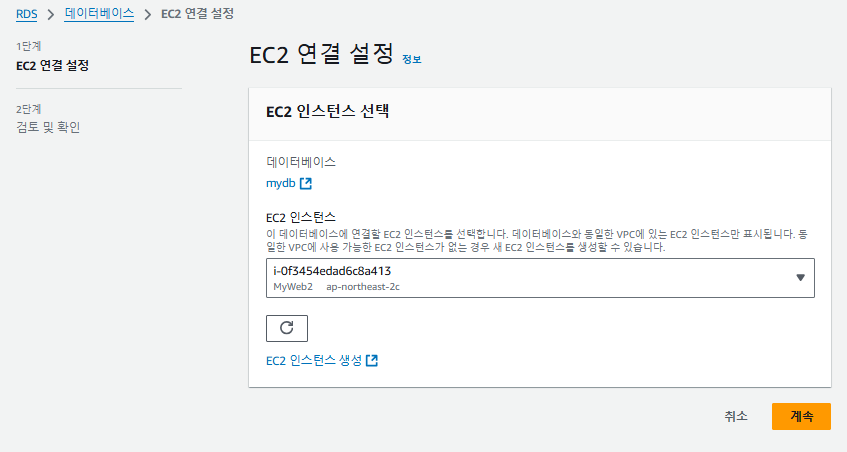
Task: Click the EC2 연결 설정 breadcrumb text
Action: click(x=198, y=14)
